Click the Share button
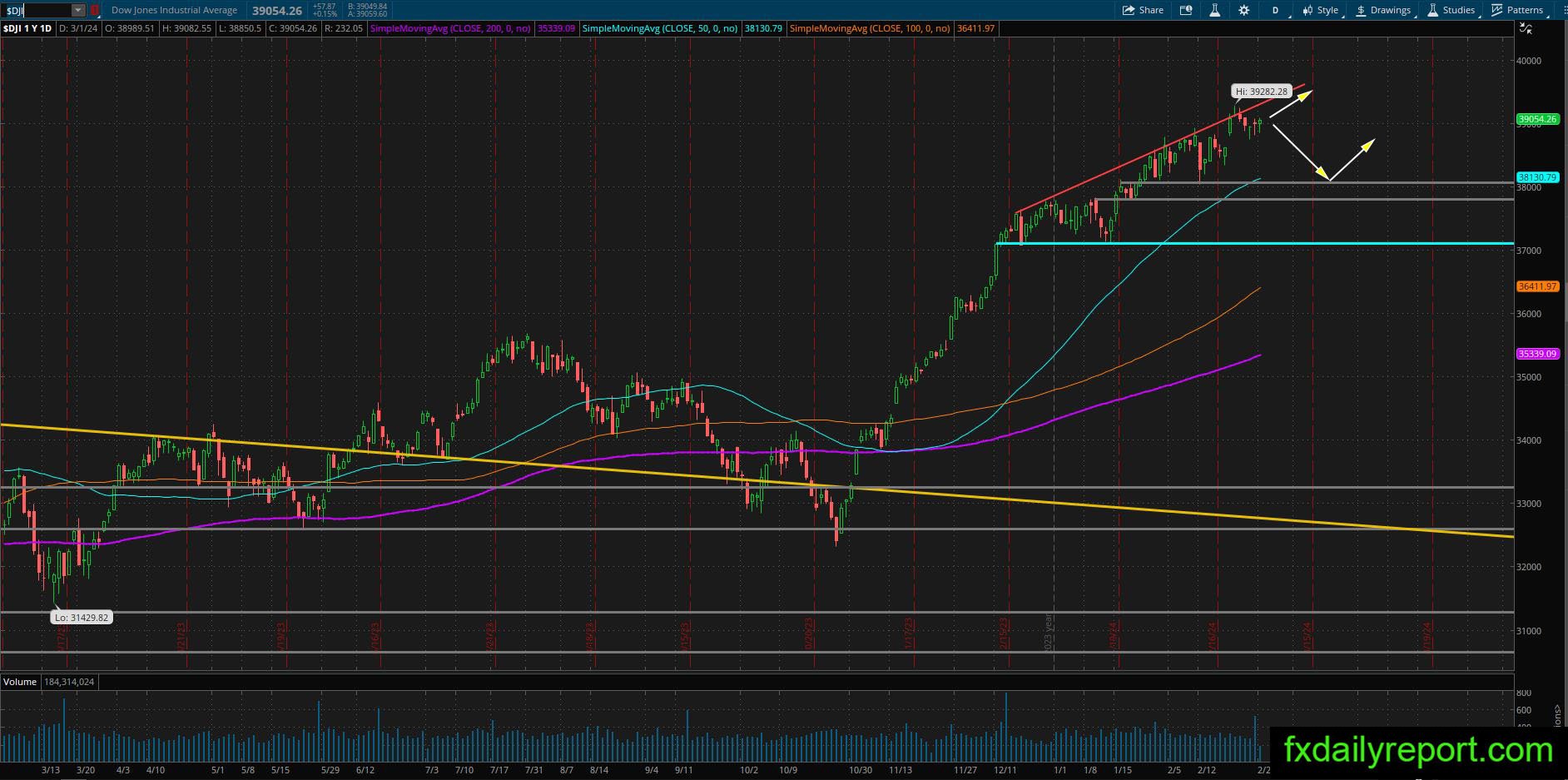This screenshot has width=1568, height=780. 1143,10
